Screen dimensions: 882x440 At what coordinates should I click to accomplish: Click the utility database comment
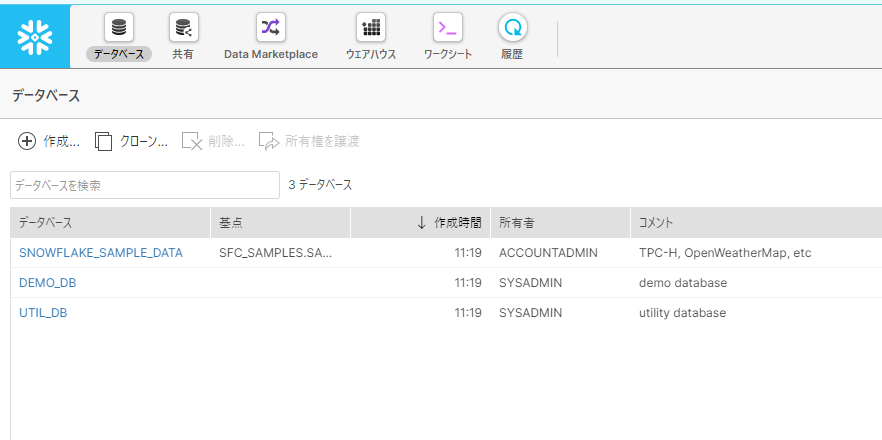682,312
